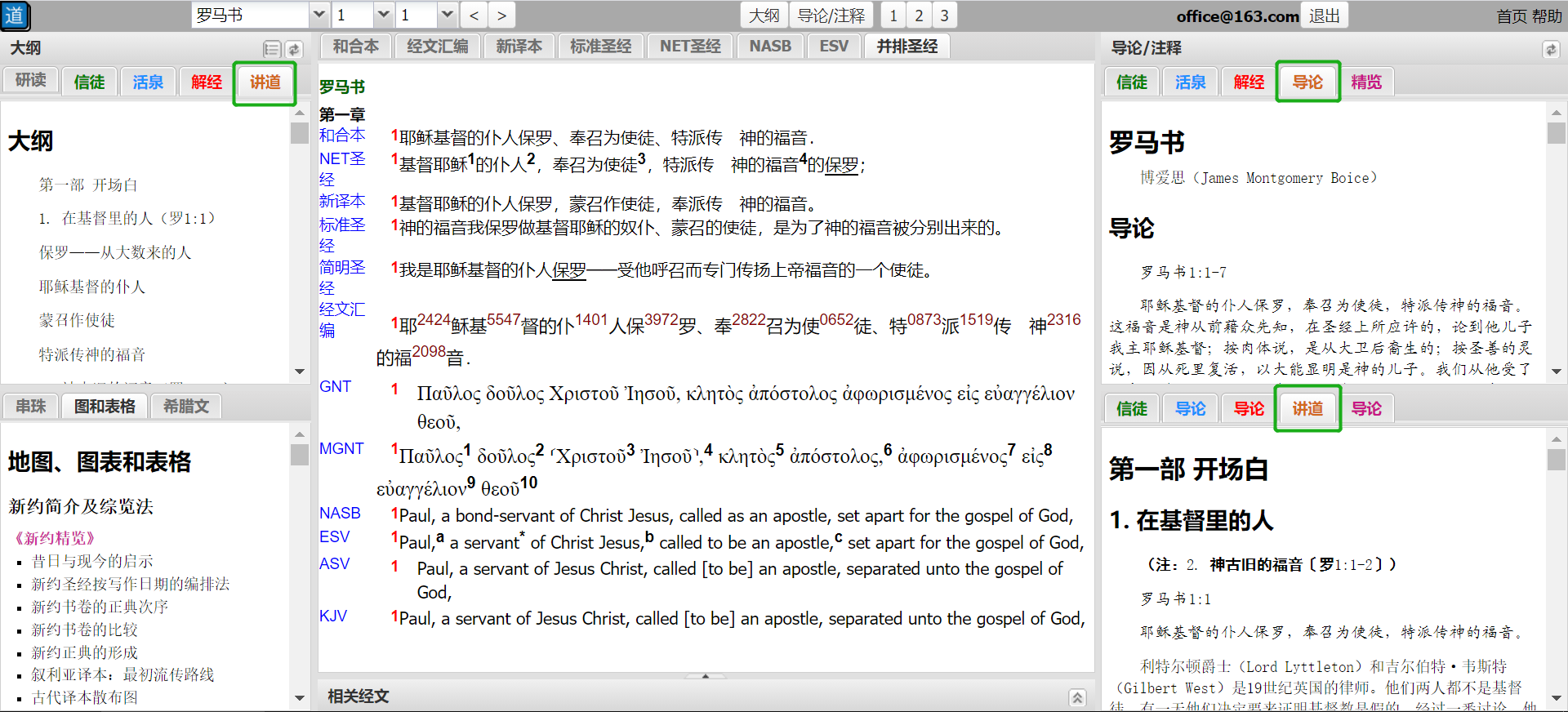Open the 罗马书 book dropdown
This screenshot has height=712, width=1568.
pos(319,16)
